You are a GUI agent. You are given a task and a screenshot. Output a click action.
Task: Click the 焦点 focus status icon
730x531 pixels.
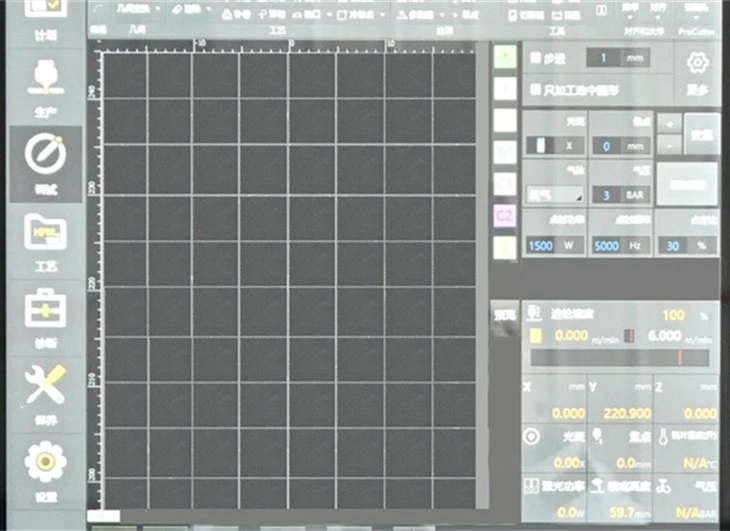[x=597, y=436]
